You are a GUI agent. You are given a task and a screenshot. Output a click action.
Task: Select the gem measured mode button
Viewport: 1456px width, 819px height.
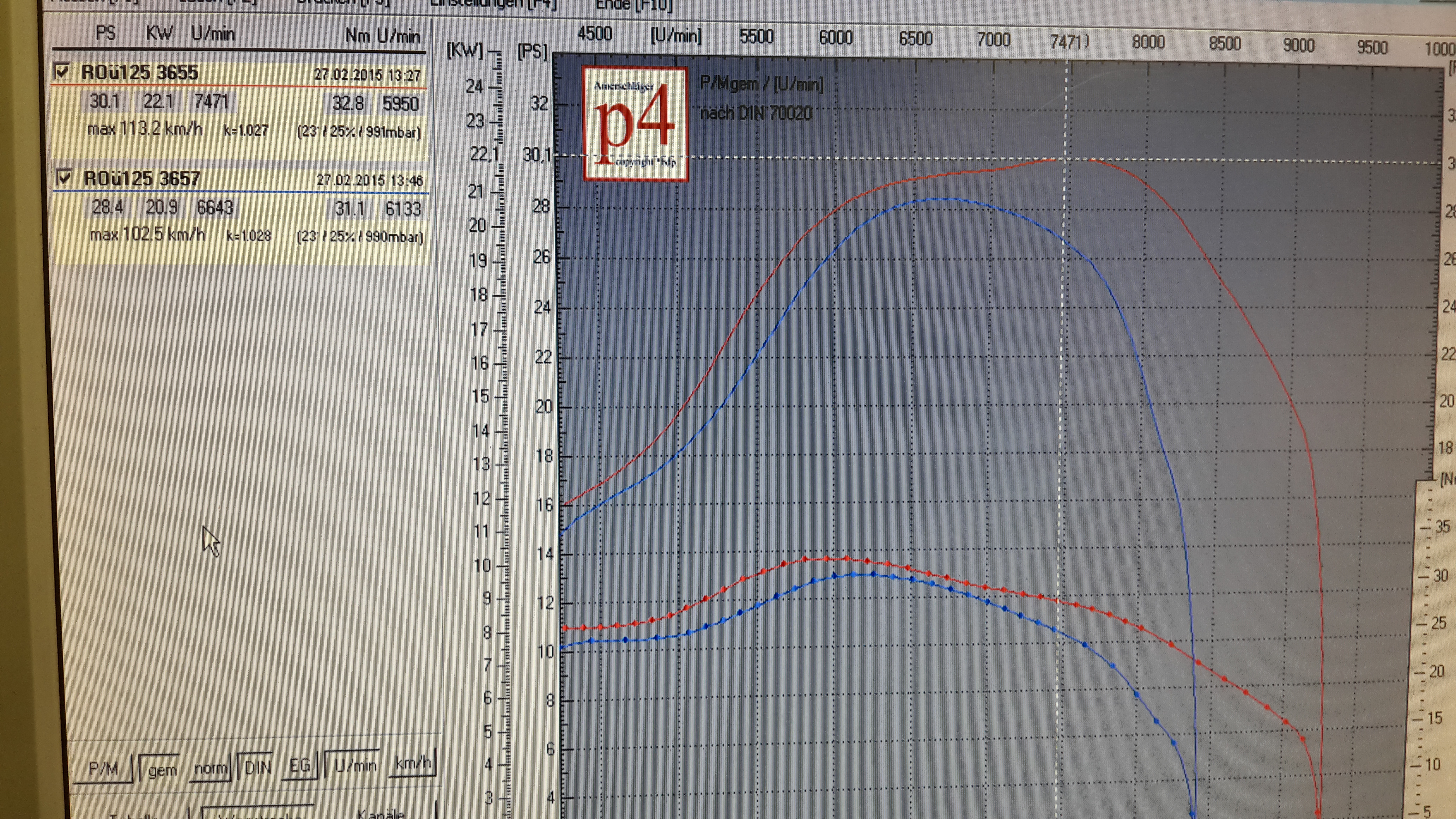(x=162, y=770)
